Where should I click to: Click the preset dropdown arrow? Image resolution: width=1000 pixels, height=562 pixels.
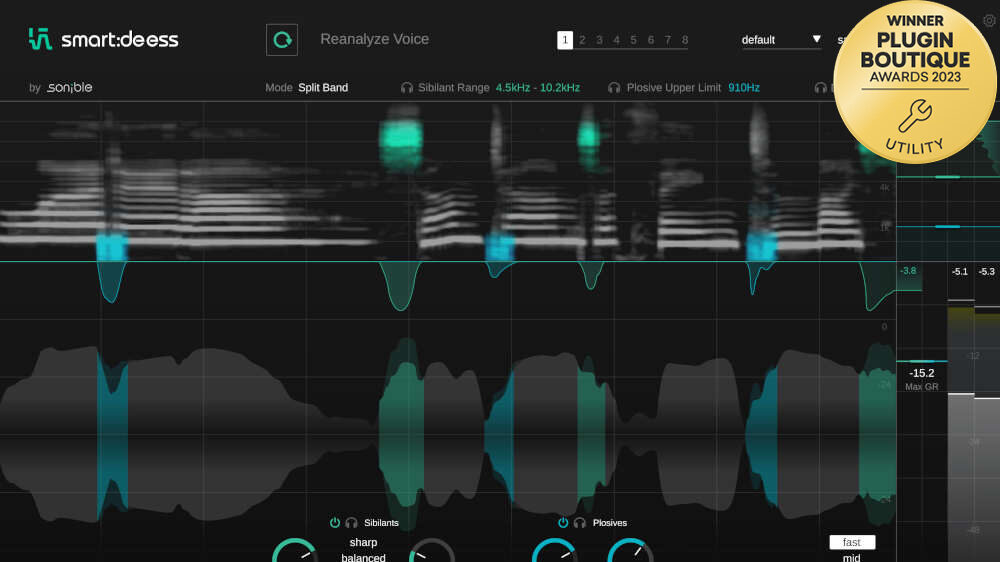pyautogui.click(x=816, y=39)
